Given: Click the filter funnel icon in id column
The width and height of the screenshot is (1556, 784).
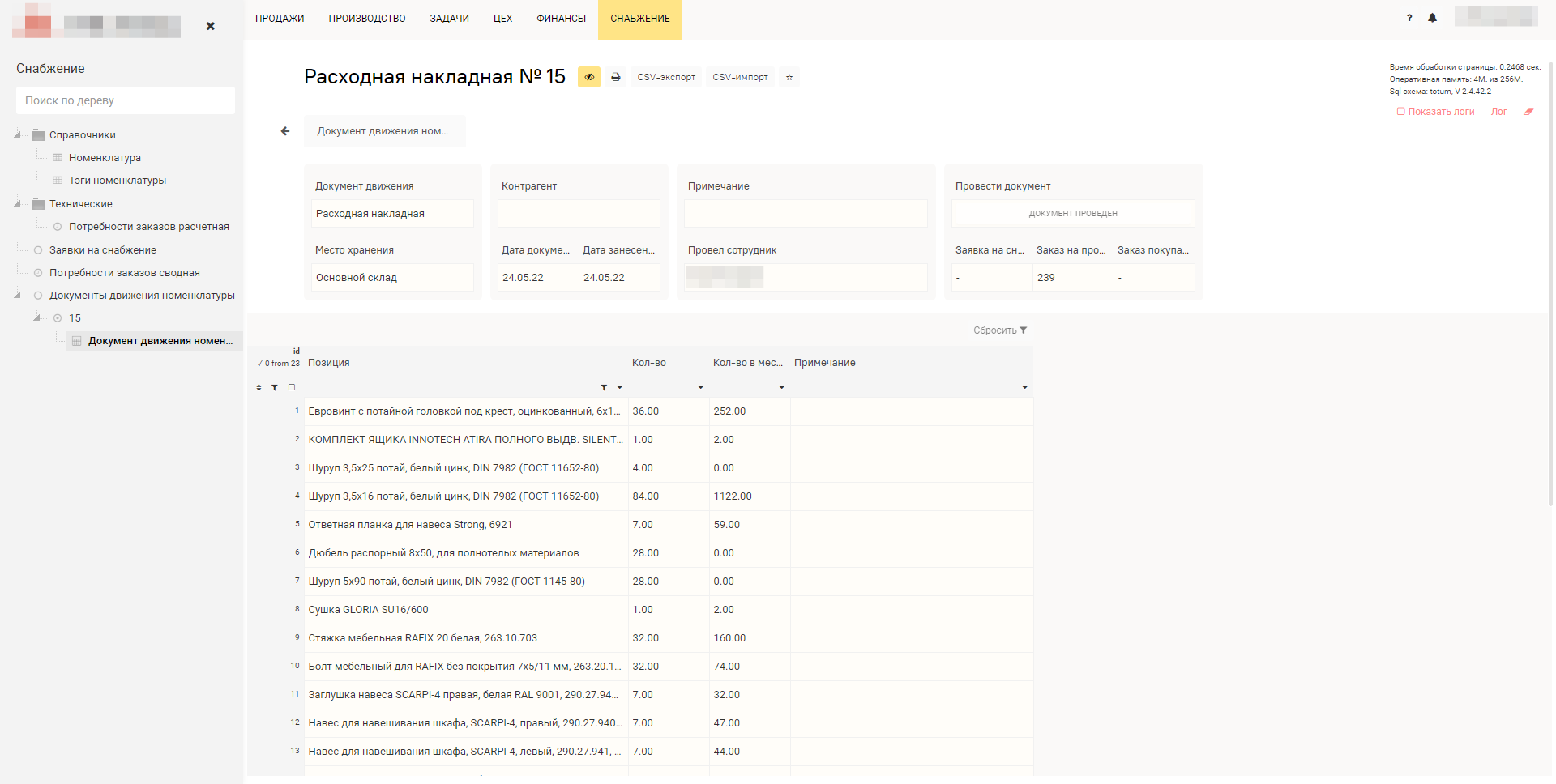Looking at the screenshot, I should [275, 388].
